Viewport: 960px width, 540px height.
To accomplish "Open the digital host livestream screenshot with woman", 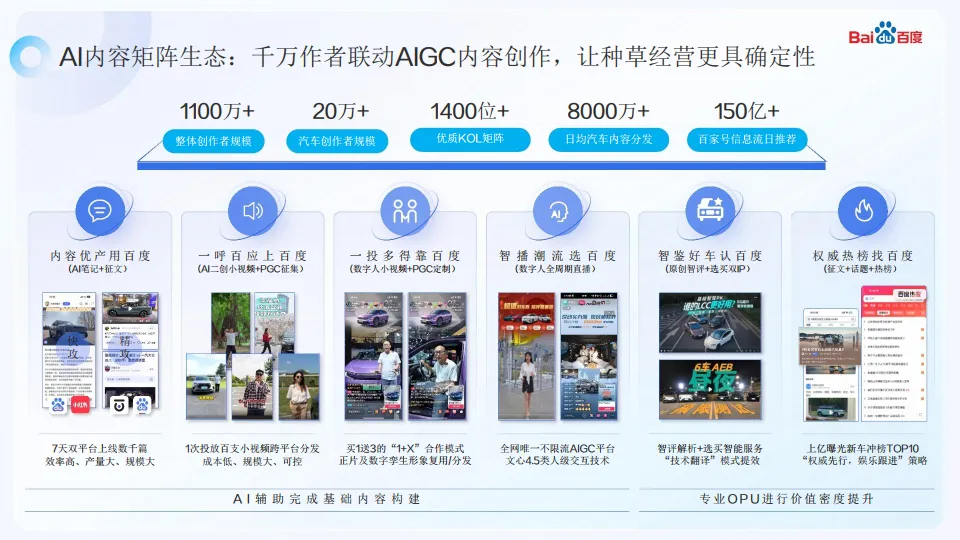I will point(527,356).
